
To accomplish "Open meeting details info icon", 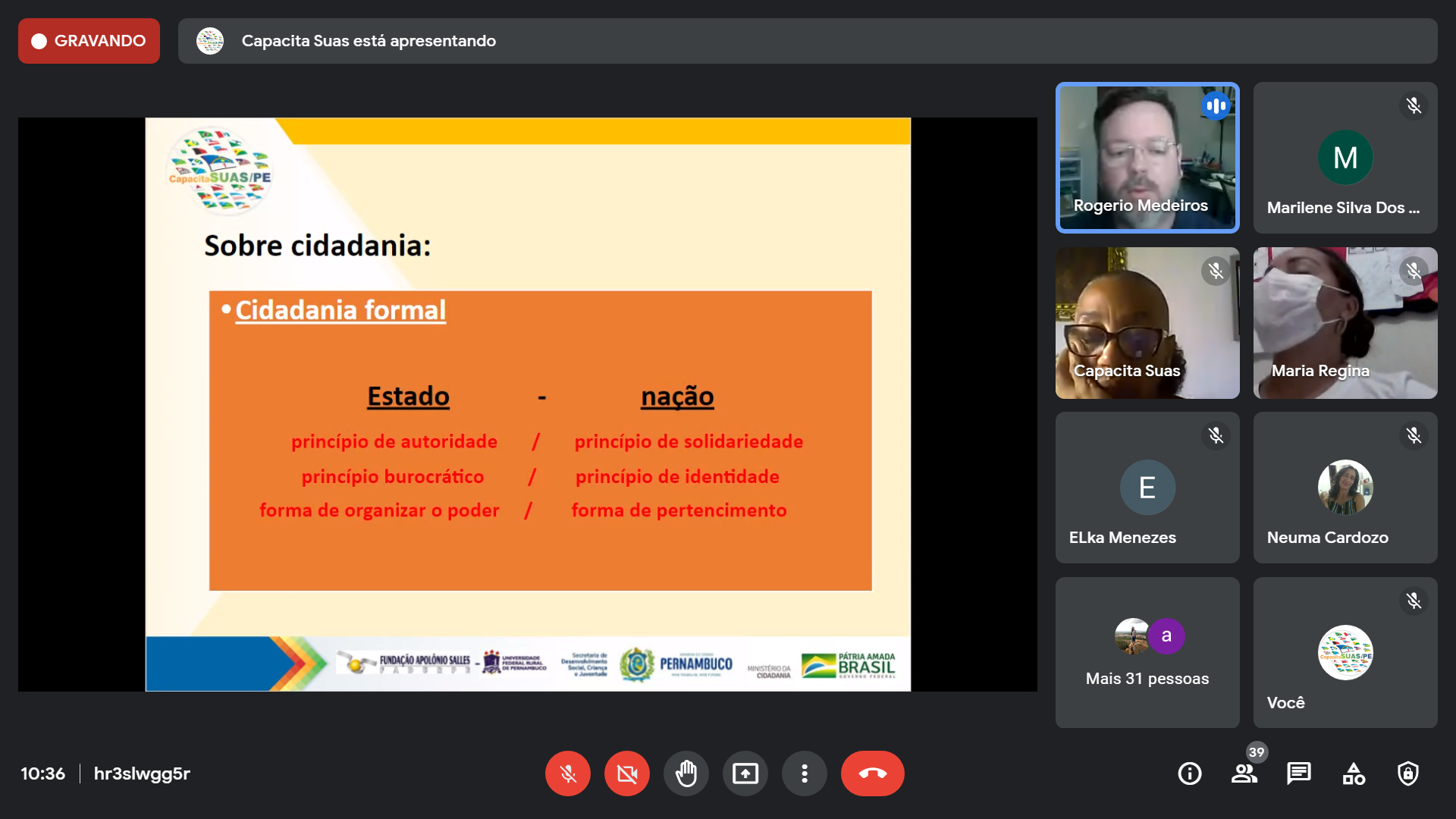I will click(x=1189, y=773).
